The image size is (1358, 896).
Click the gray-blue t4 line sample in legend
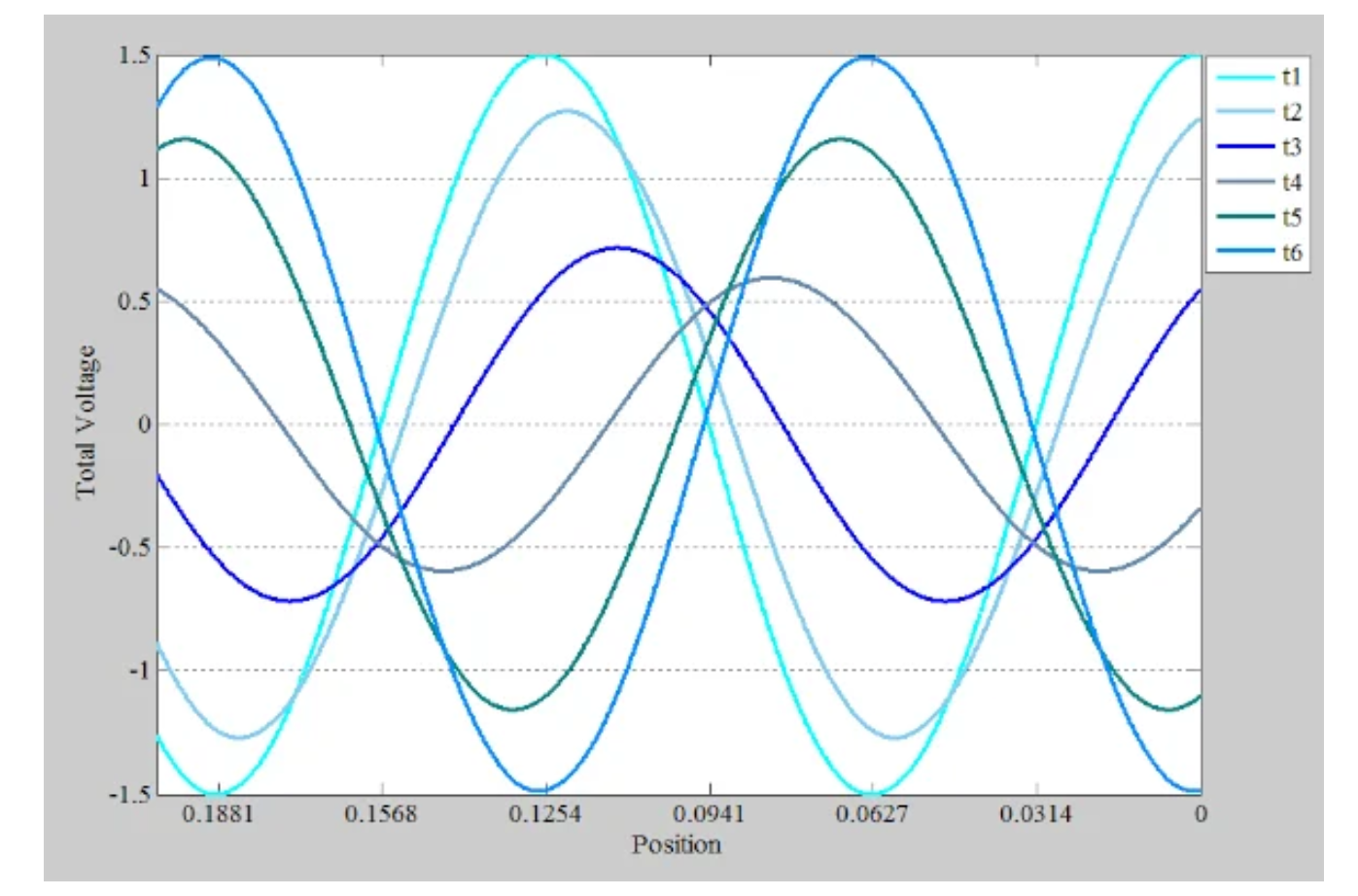point(1245,183)
